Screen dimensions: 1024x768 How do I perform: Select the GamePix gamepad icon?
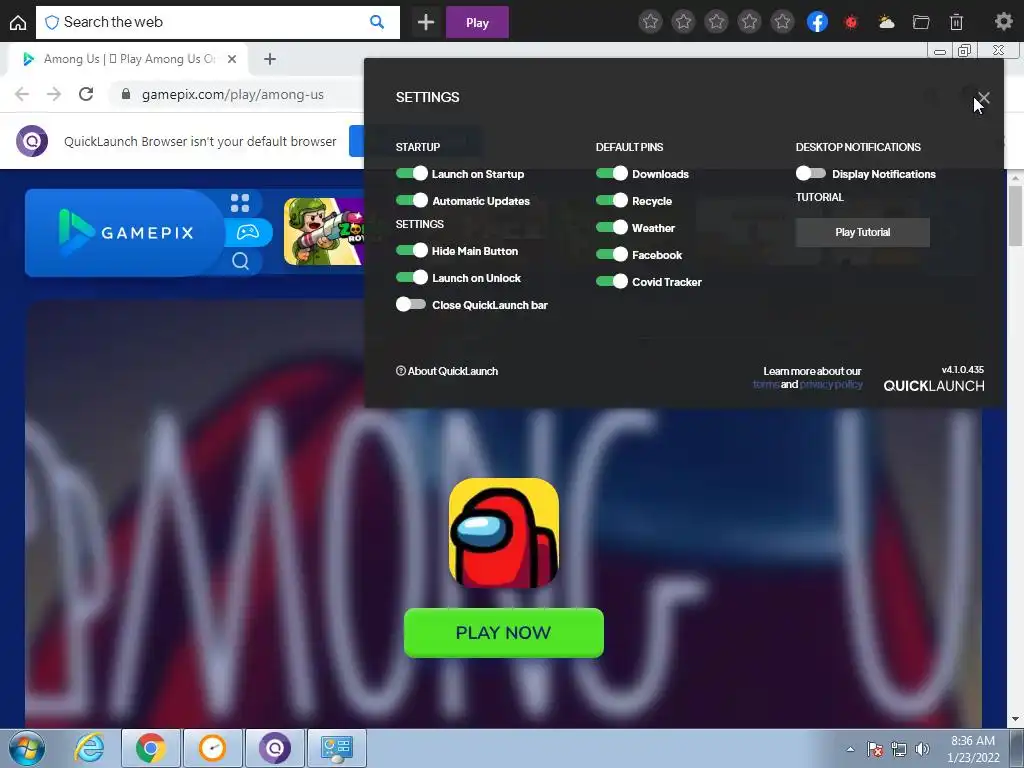pos(248,232)
